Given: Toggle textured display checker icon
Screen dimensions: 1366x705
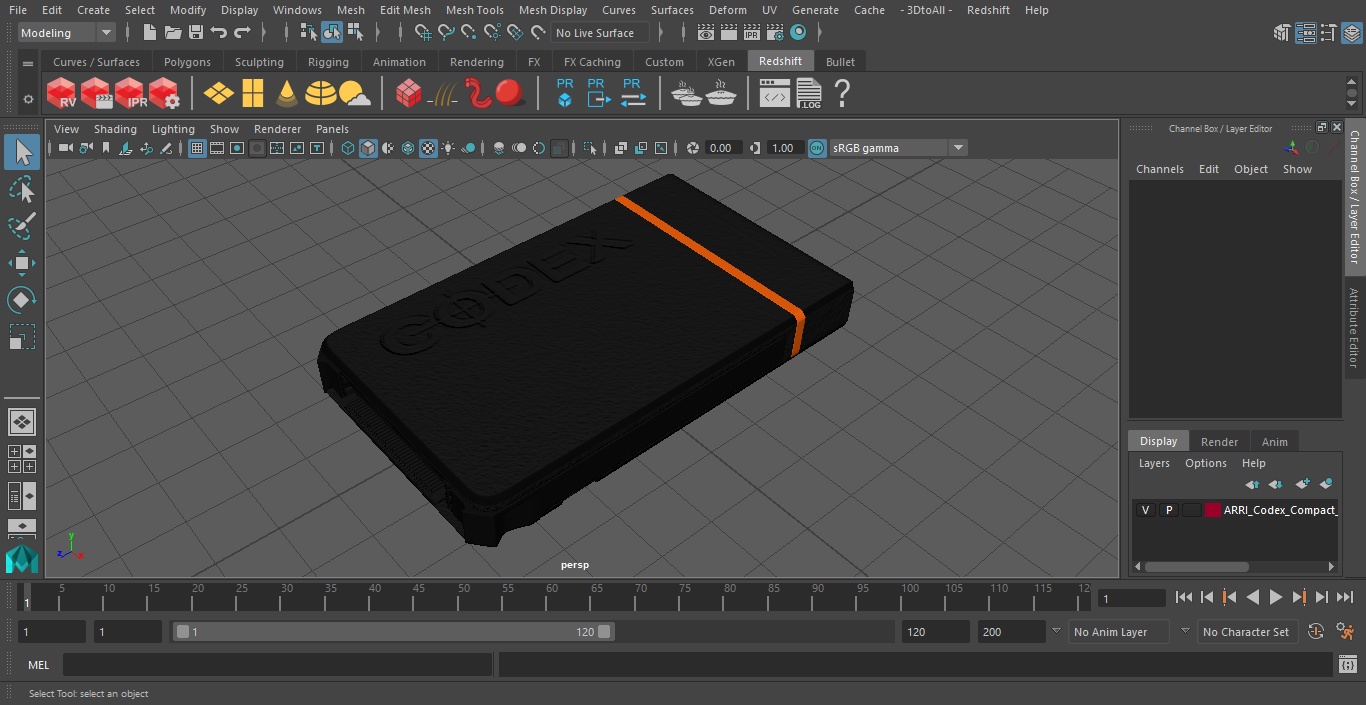Looking at the screenshot, I should tap(428, 148).
